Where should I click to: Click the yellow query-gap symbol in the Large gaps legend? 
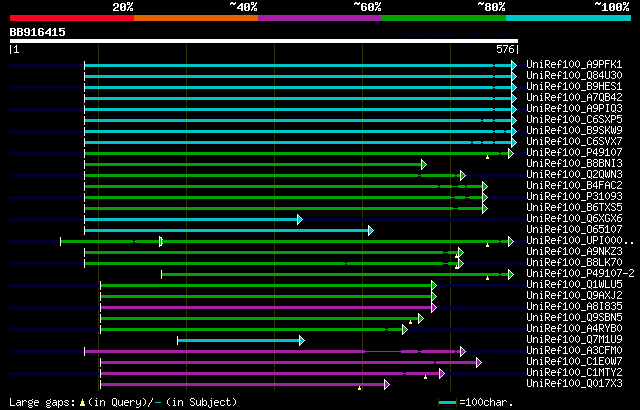click(82, 402)
